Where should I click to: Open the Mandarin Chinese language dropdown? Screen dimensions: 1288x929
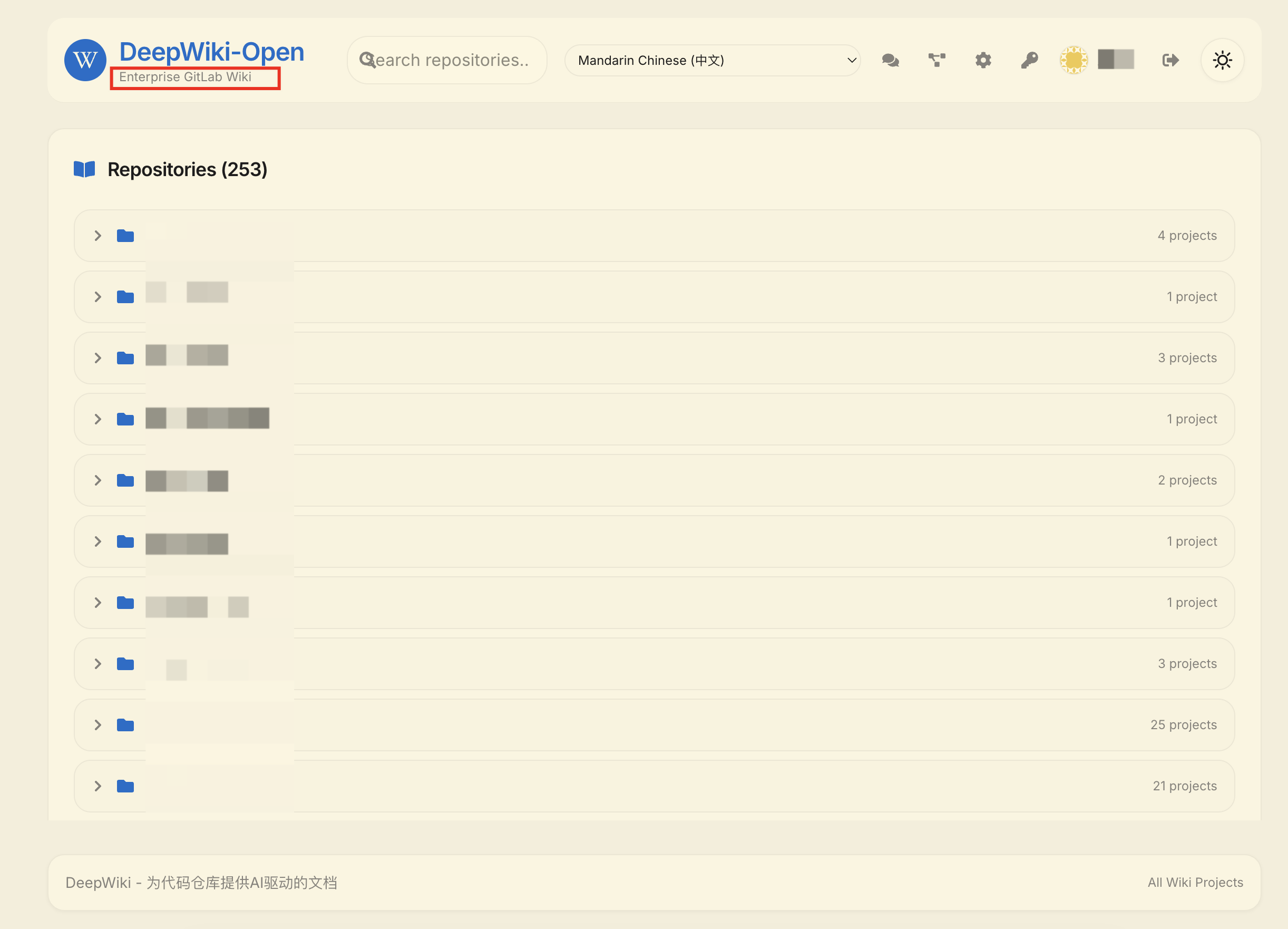(712, 60)
